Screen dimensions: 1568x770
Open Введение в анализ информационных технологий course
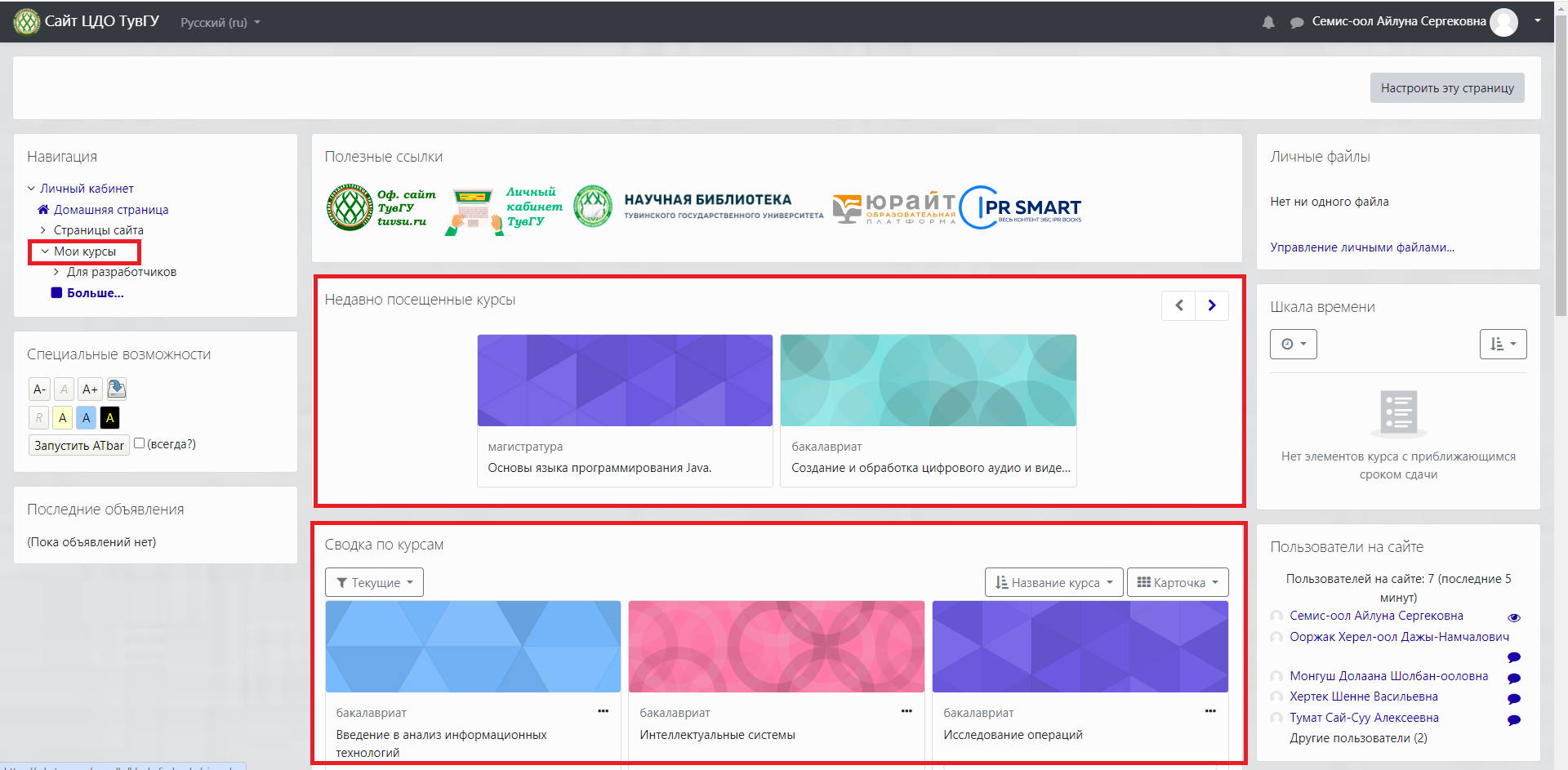[441, 744]
